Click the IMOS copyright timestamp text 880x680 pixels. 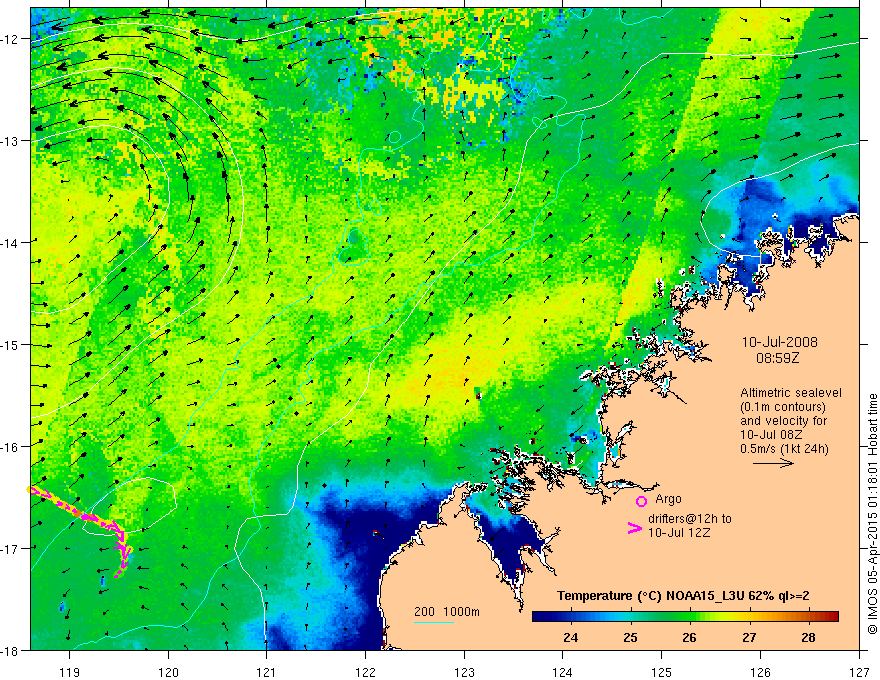coord(872,513)
